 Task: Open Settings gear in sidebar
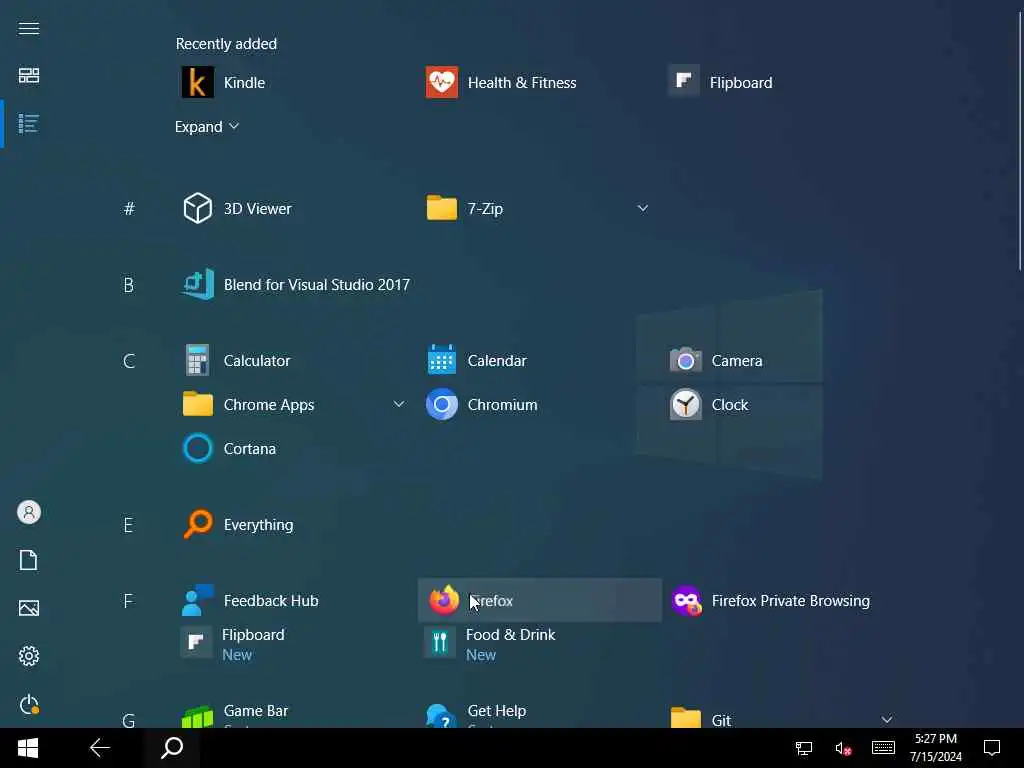(x=29, y=656)
